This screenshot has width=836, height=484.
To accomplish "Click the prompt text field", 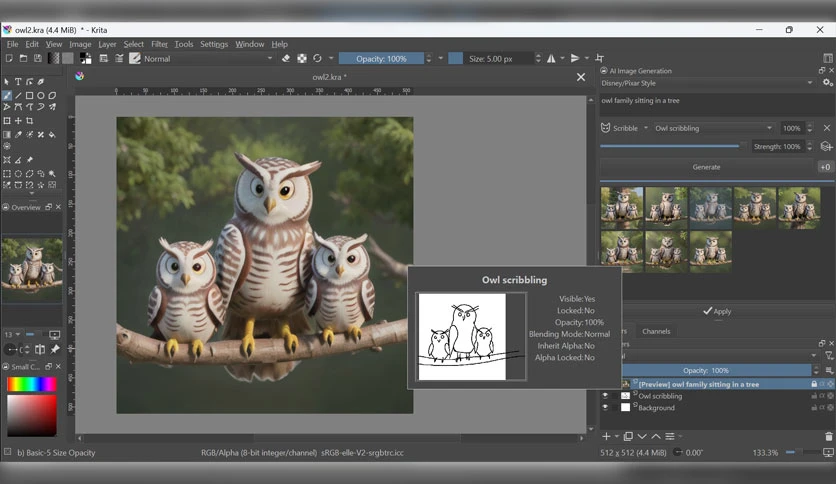I will (717, 105).
